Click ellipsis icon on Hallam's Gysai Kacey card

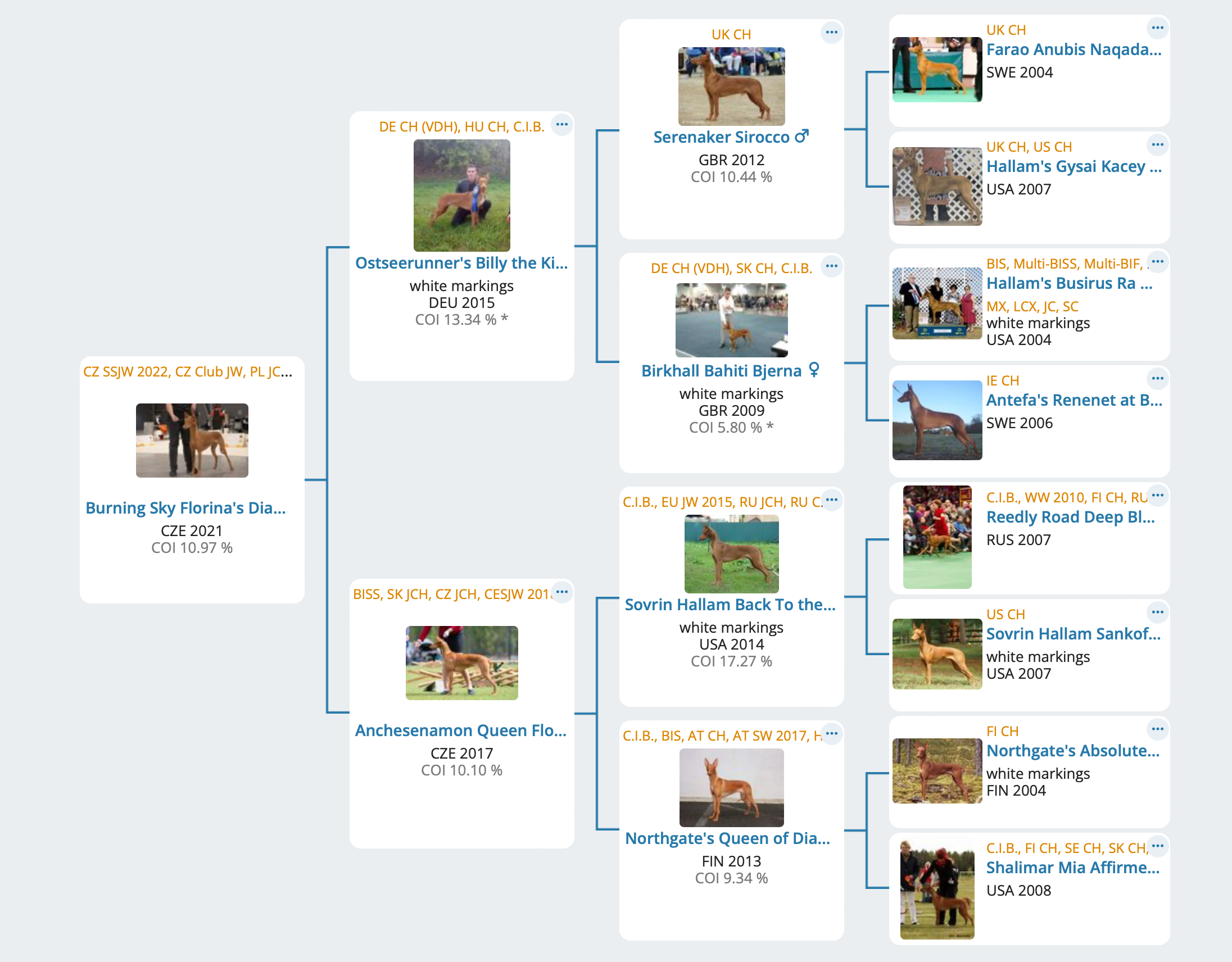(1157, 145)
